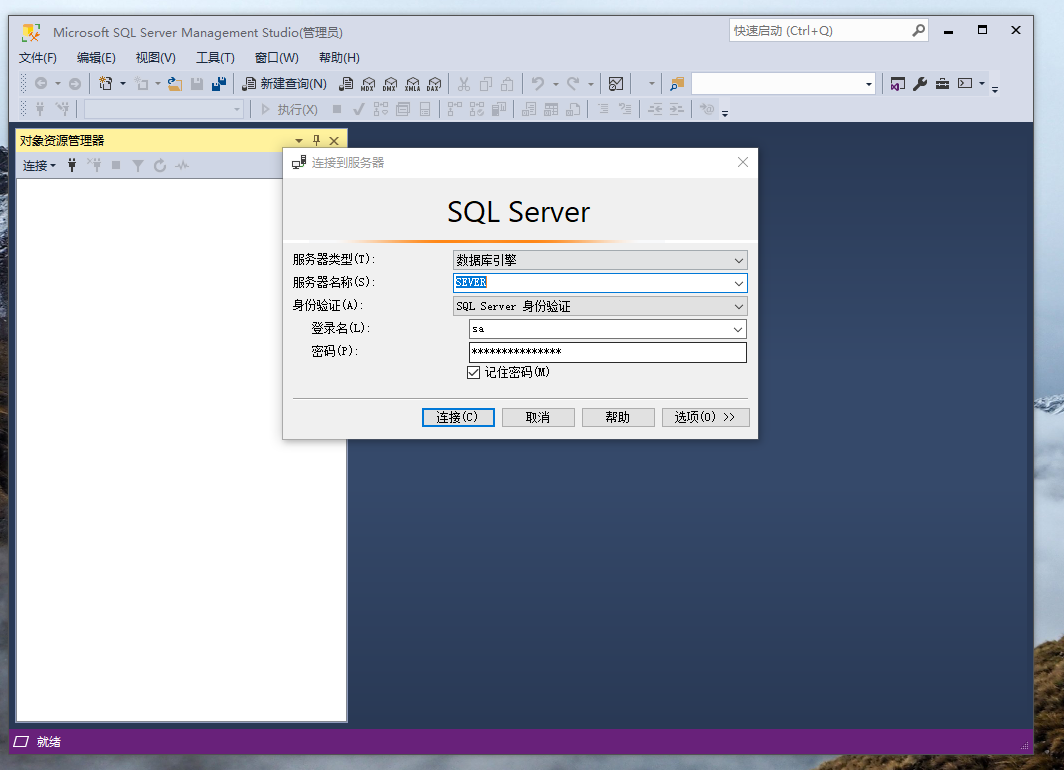Click the Ready (就绪) status bar text
Screen dimensions: 1064x770
[49, 742]
